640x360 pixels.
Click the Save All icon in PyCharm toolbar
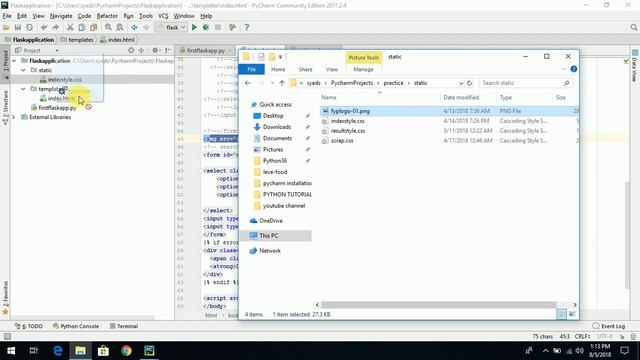pyautogui.click(x=18, y=27)
